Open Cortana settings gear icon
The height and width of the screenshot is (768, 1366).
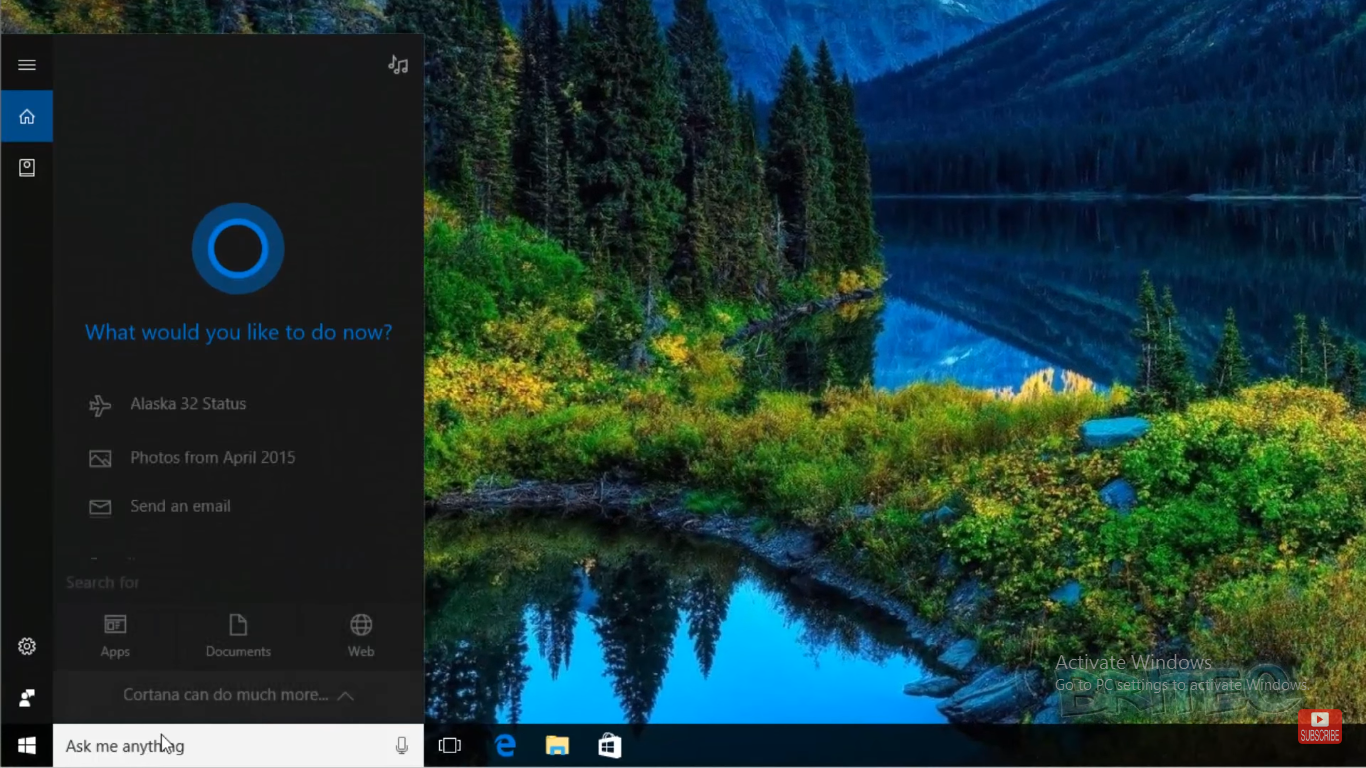point(27,646)
